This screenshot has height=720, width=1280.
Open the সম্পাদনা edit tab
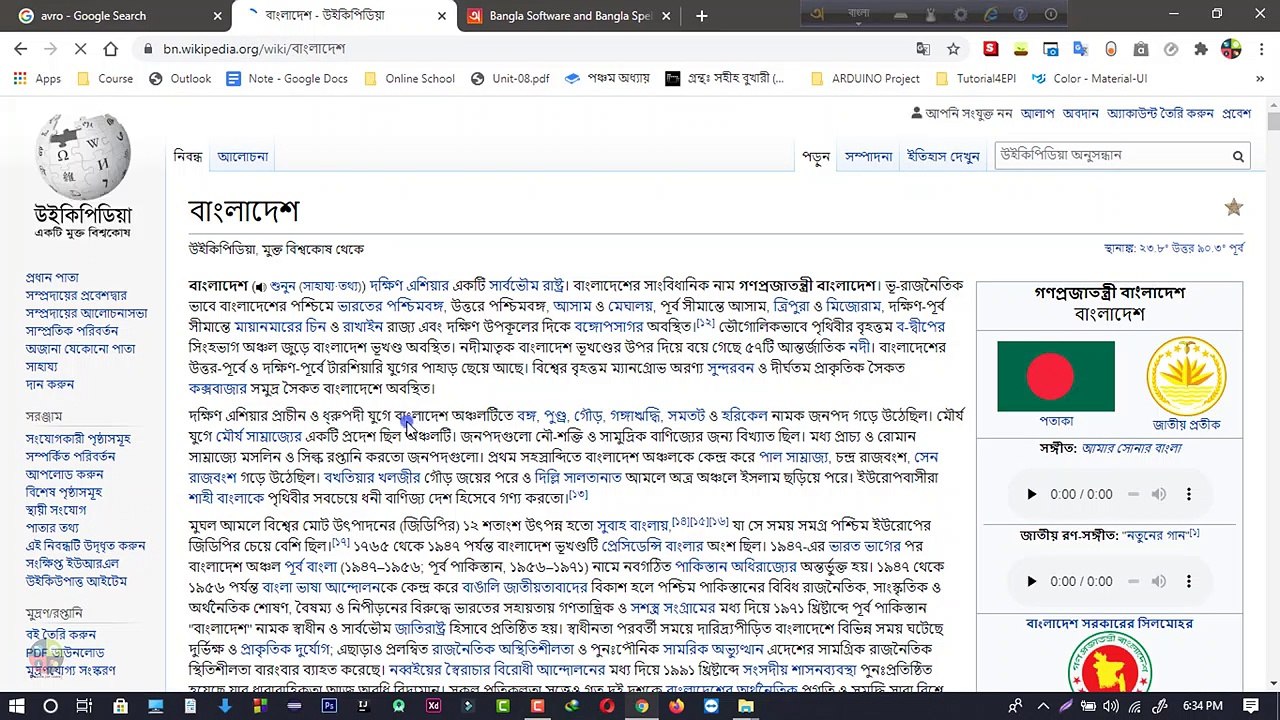point(868,156)
